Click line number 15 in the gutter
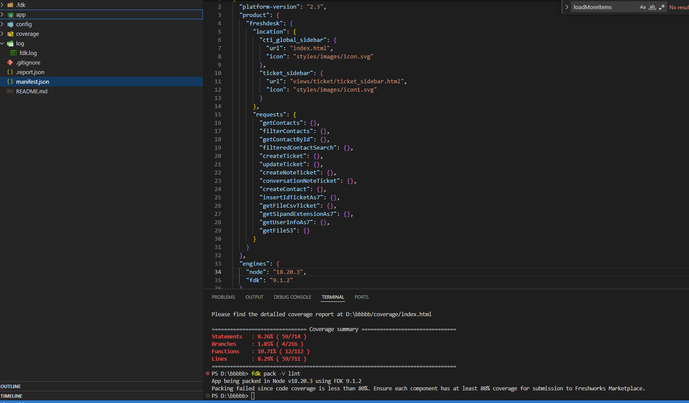689x403 pixels. (218, 115)
